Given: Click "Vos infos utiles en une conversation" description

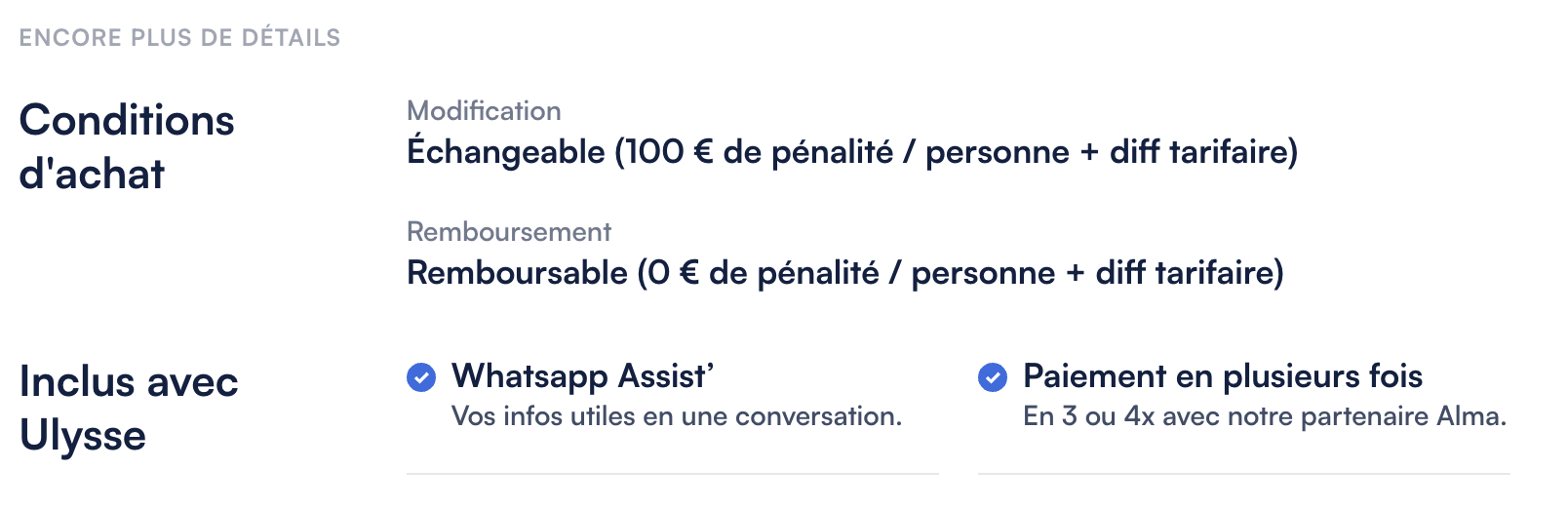Looking at the screenshot, I should [676, 416].
